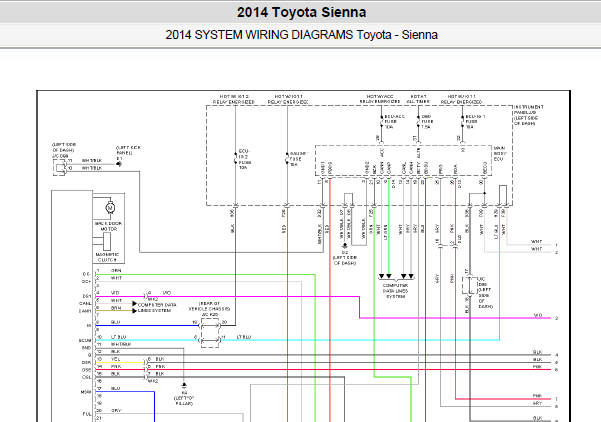Image resolution: width=601 pixels, height=422 pixels.
Task: Click the OBD FUSE 7.5A label
Action: tap(427, 122)
